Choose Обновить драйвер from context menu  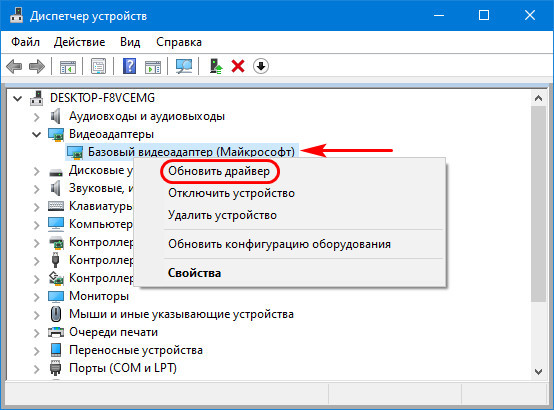[x=219, y=171]
